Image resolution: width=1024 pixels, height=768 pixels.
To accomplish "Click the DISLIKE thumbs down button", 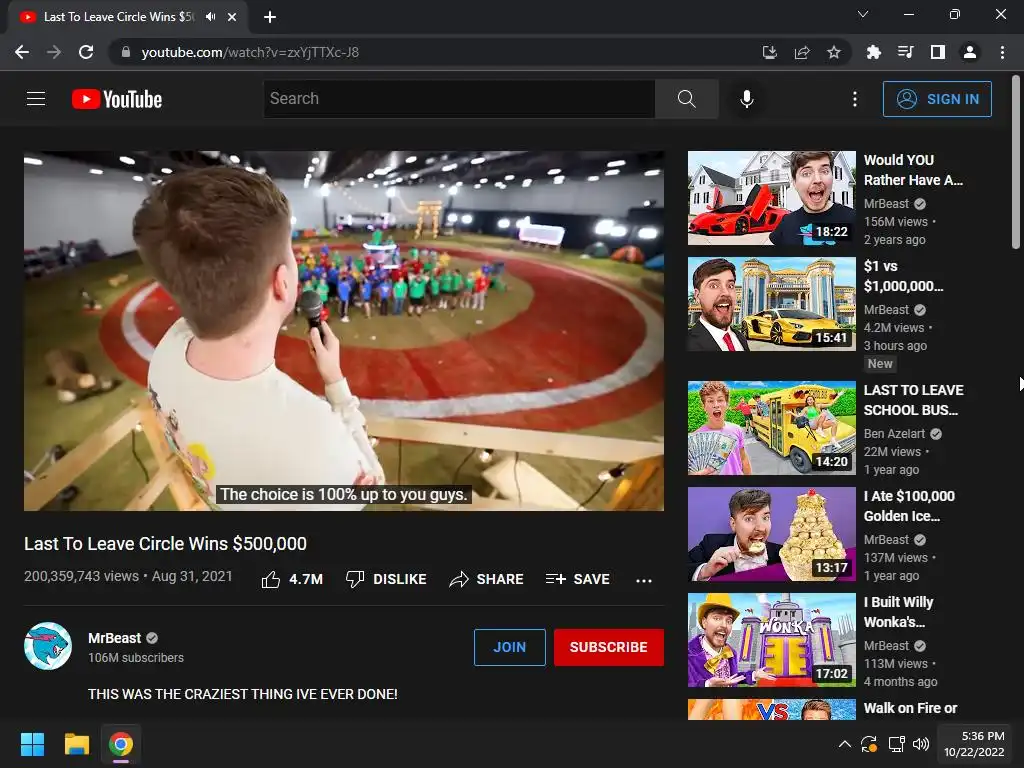I will click(x=386, y=579).
